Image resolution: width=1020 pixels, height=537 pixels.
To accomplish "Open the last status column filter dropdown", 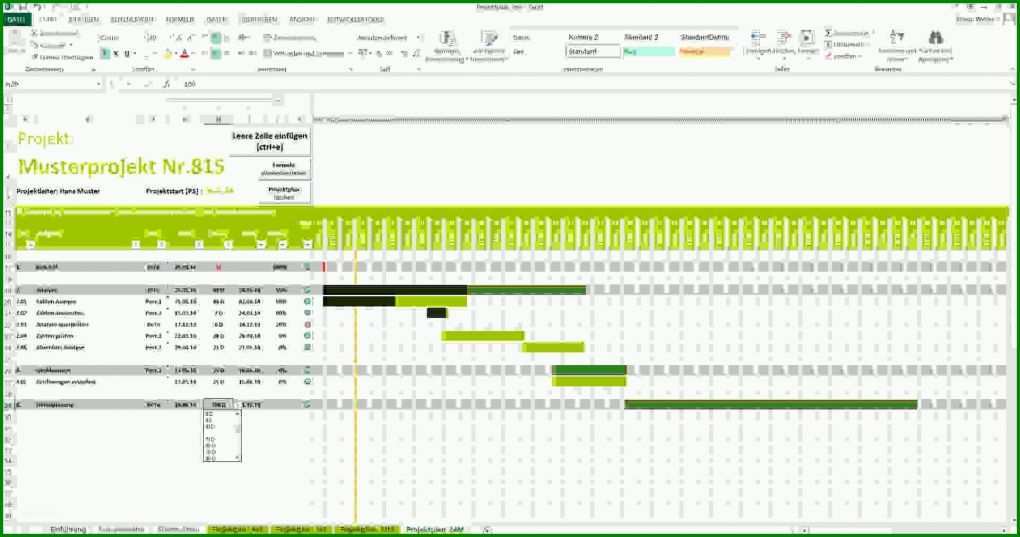I will pyautogui.click(x=307, y=244).
